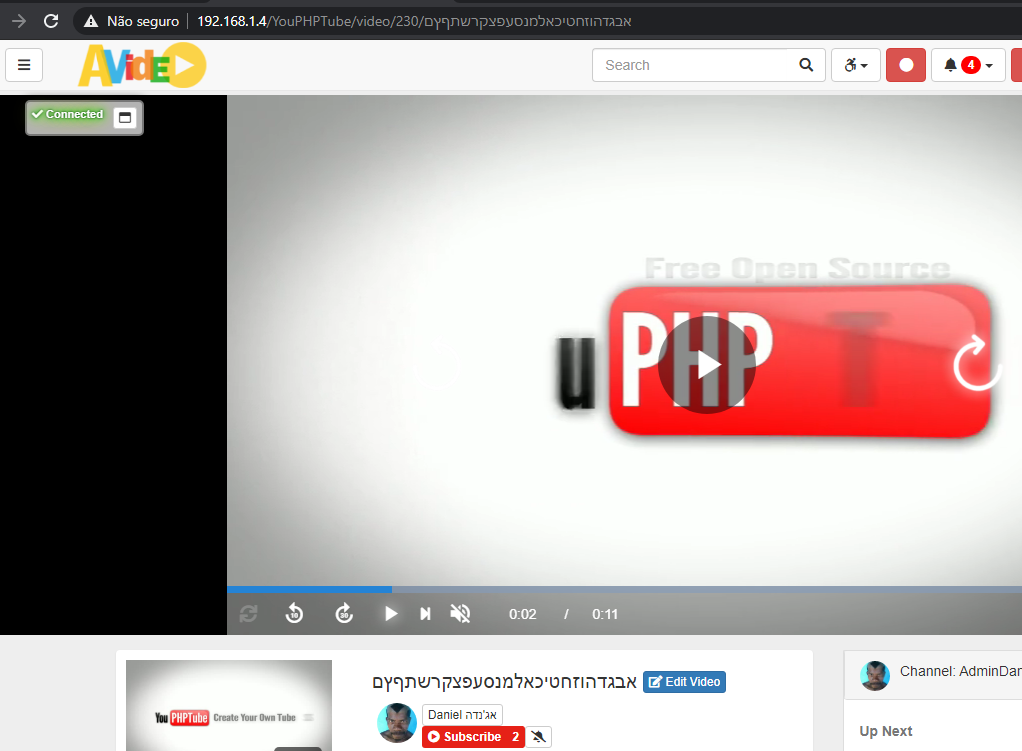Image resolution: width=1022 pixels, height=751 pixels.
Task: Click the AVideo logo
Action: 142,65
